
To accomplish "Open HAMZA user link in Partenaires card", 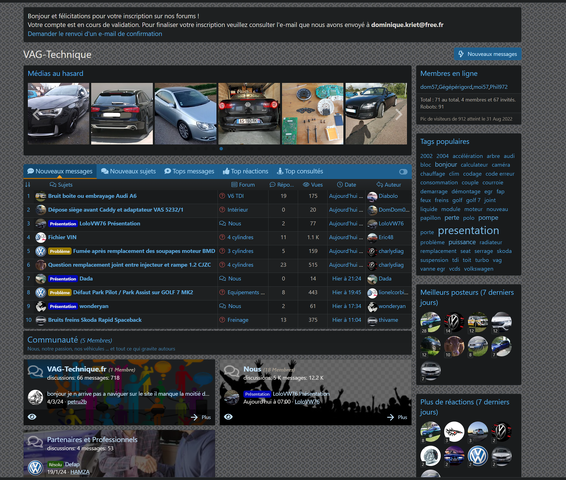I will pyautogui.click(x=80, y=472).
